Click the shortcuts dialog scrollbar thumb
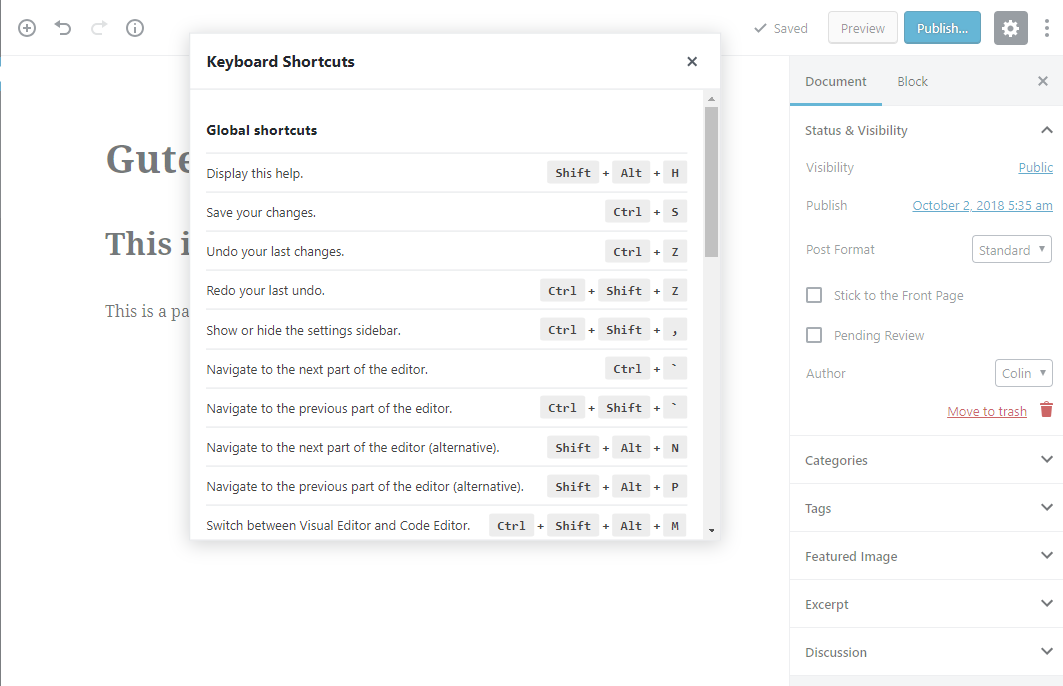Screen dimensions: 1063x686 click(711, 180)
